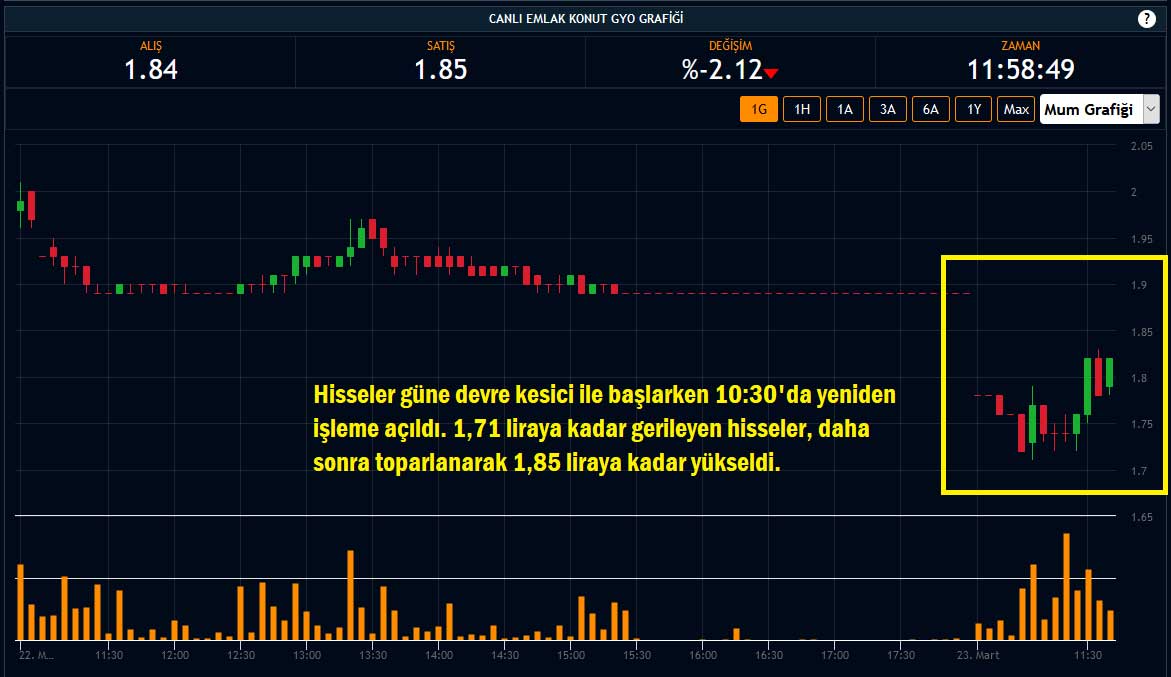Select the 6A six-month range

pyautogui.click(x=931, y=109)
